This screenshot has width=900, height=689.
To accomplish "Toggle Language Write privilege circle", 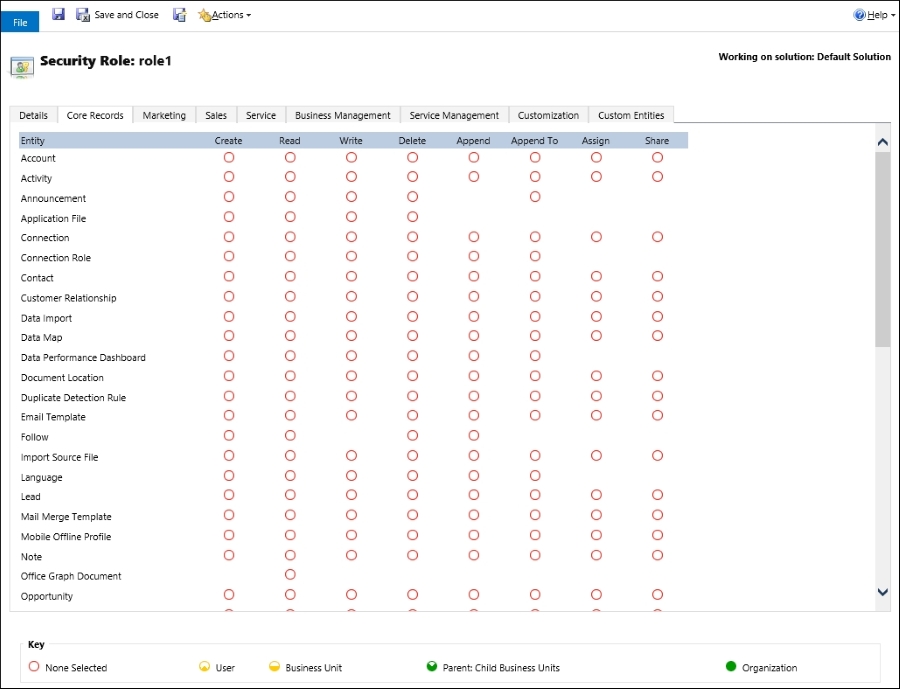I will point(351,475).
